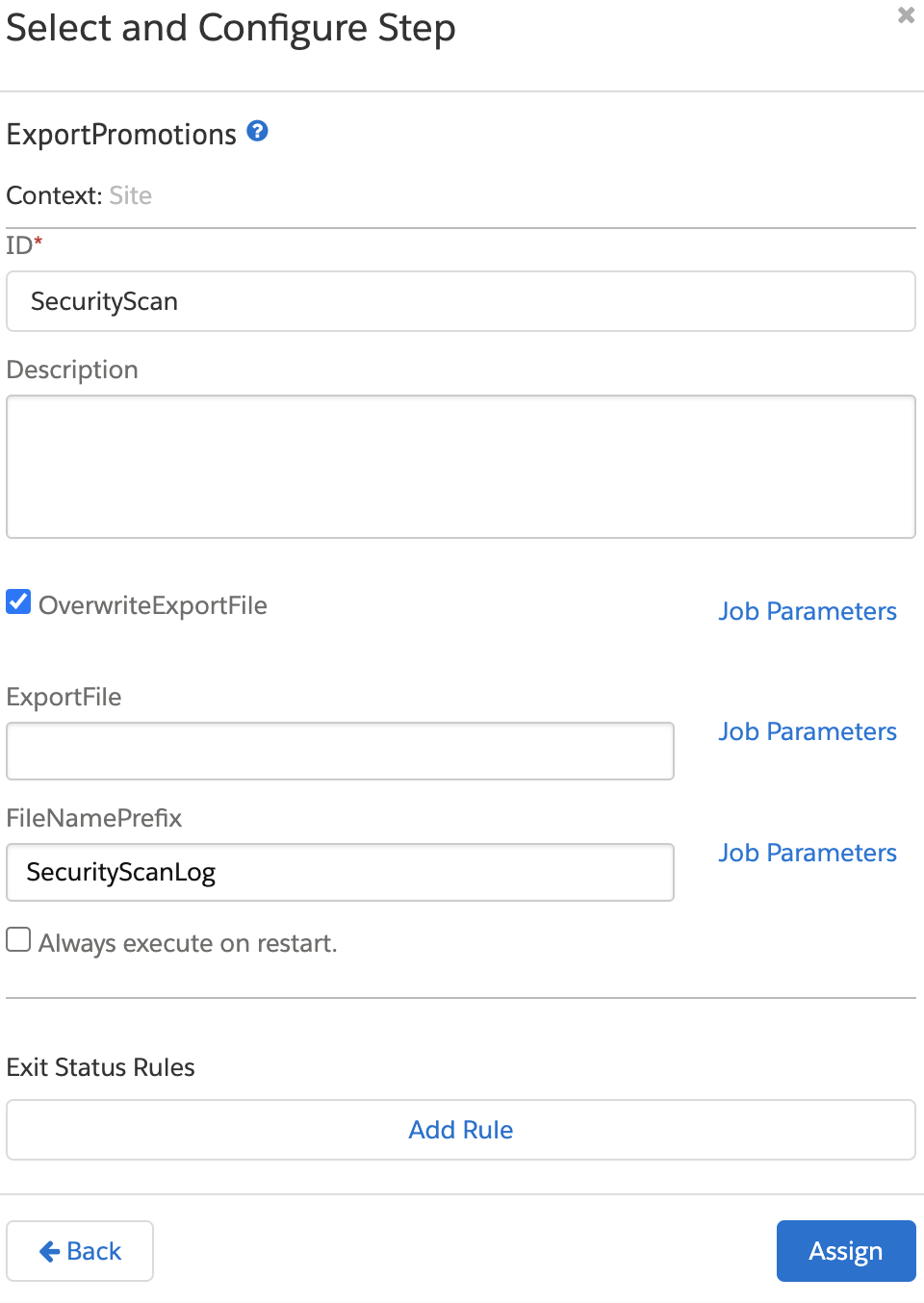The image size is (924, 1303).
Task: Uncheck the OverwriteExportFile checkbox
Action: (18, 601)
